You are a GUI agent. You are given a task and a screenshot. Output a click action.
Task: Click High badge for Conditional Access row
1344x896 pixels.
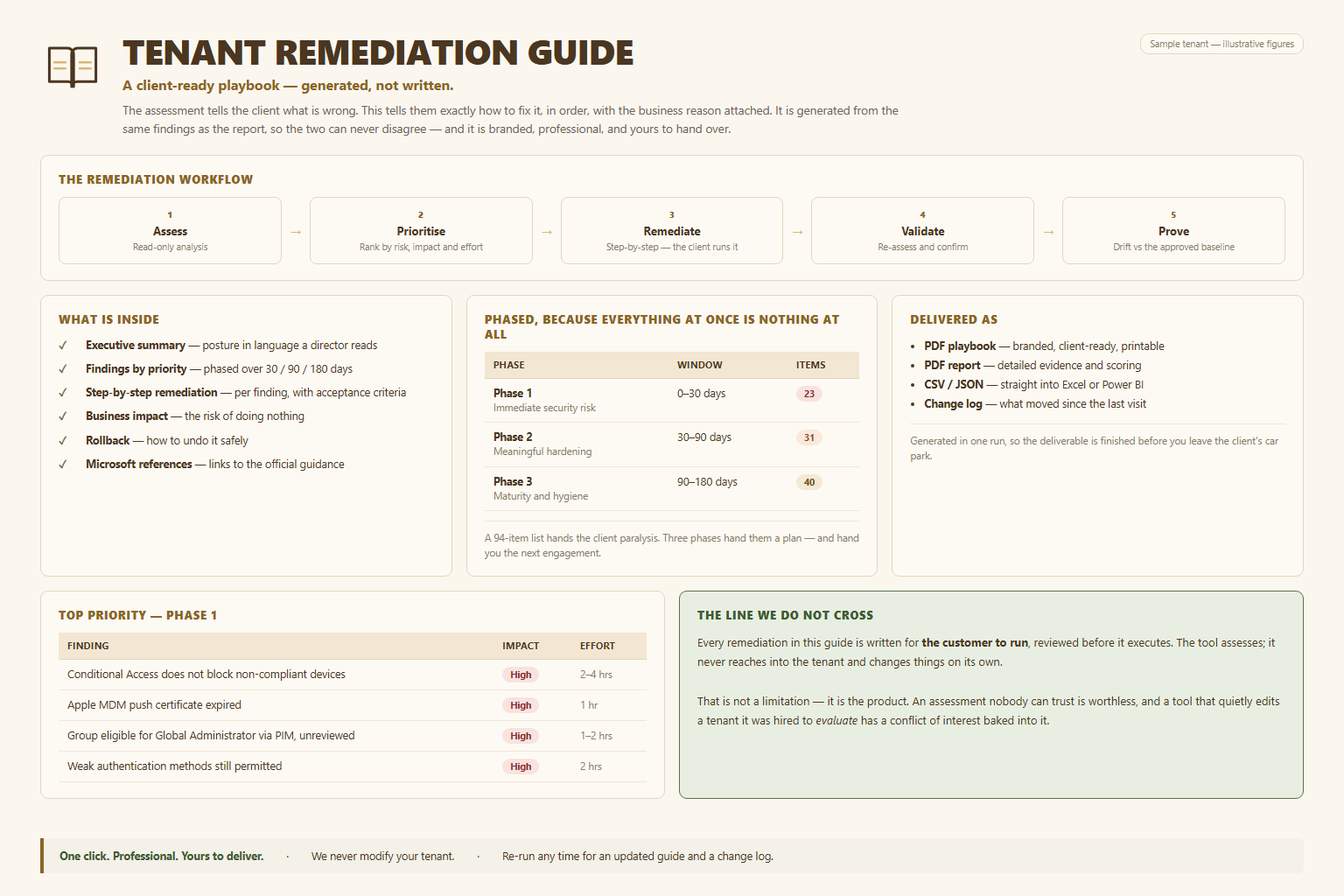[x=521, y=675]
